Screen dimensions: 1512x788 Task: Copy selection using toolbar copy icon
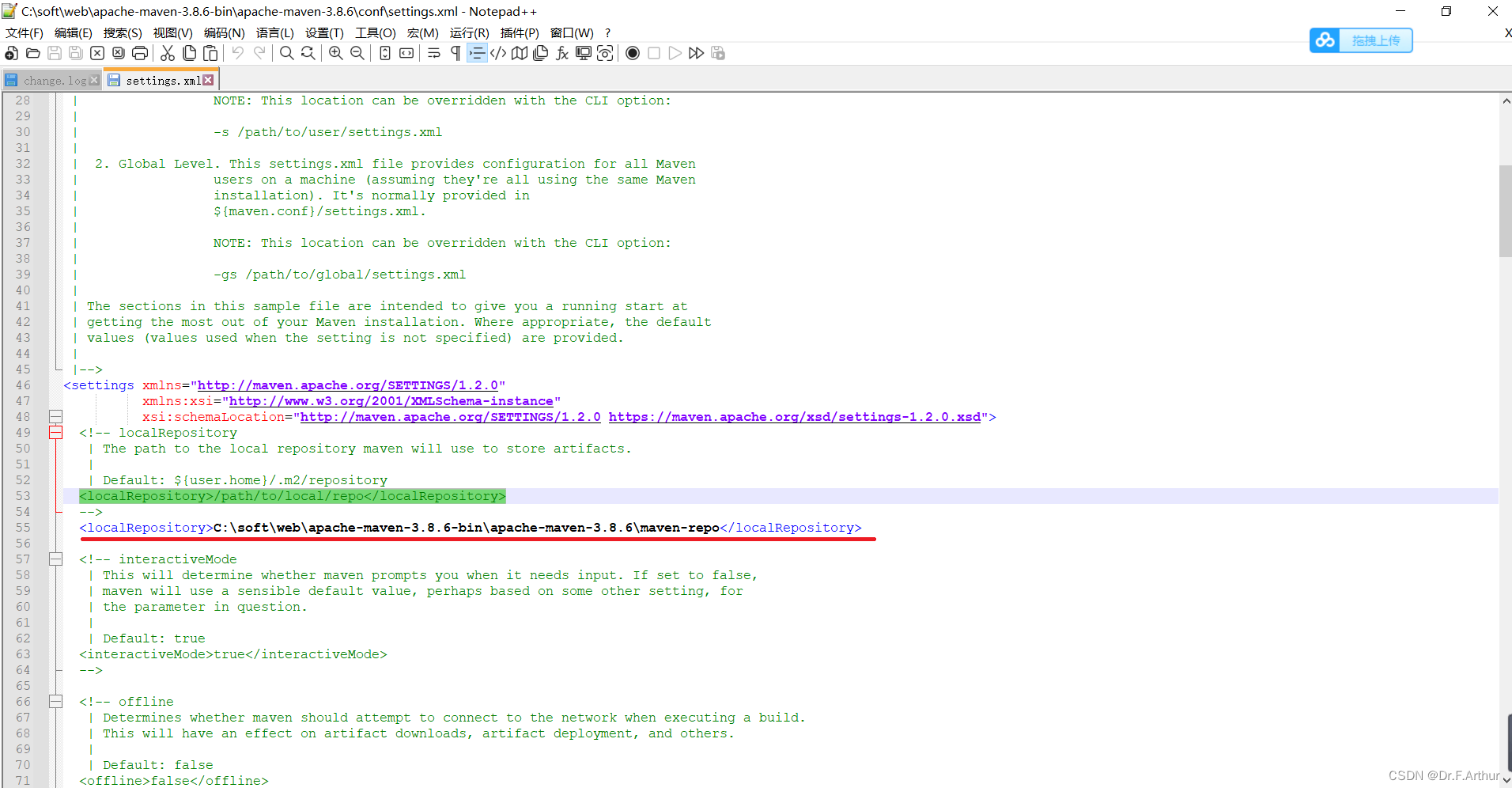point(189,53)
